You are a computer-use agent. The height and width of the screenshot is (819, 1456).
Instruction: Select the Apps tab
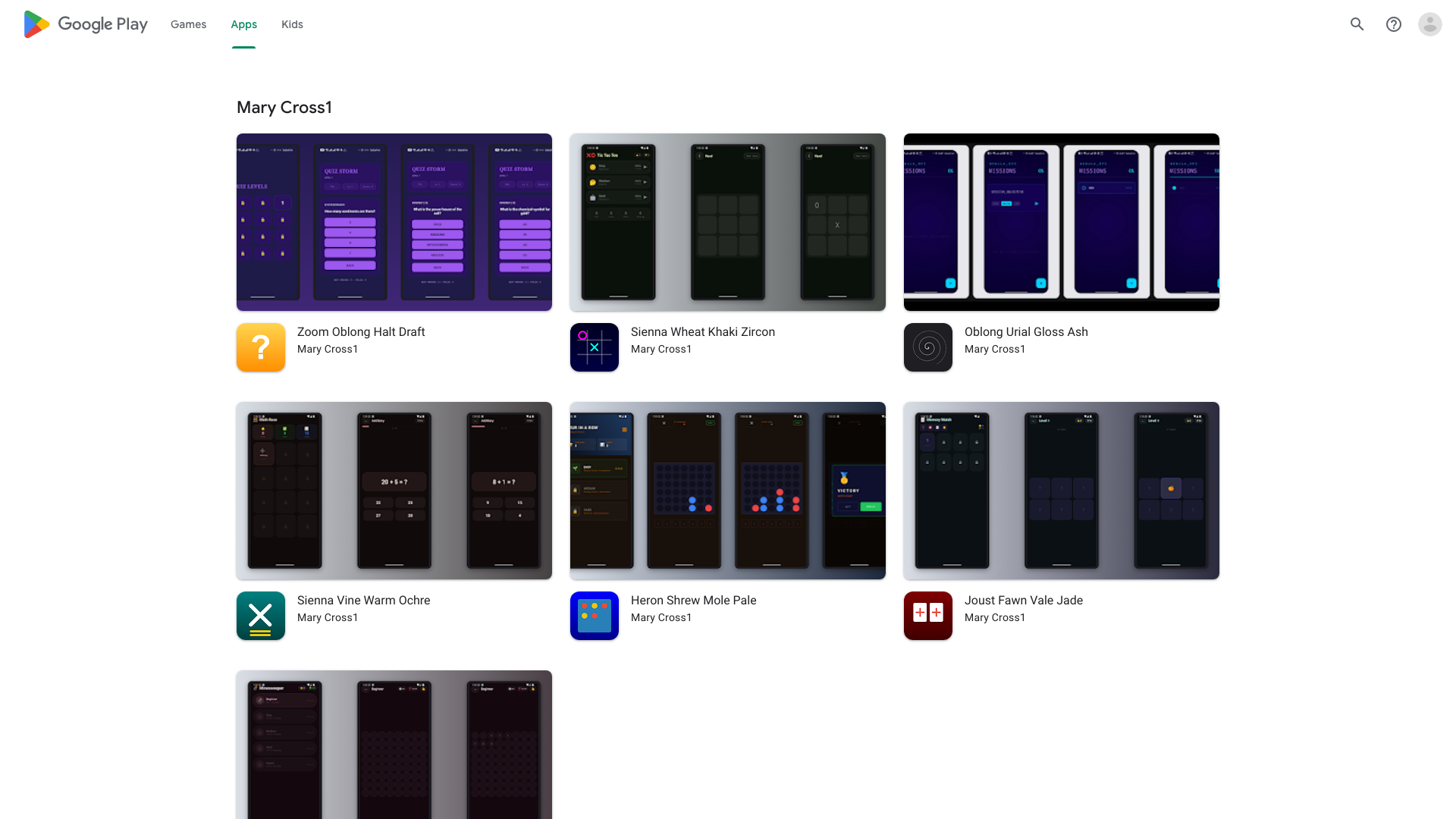tap(243, 24)
